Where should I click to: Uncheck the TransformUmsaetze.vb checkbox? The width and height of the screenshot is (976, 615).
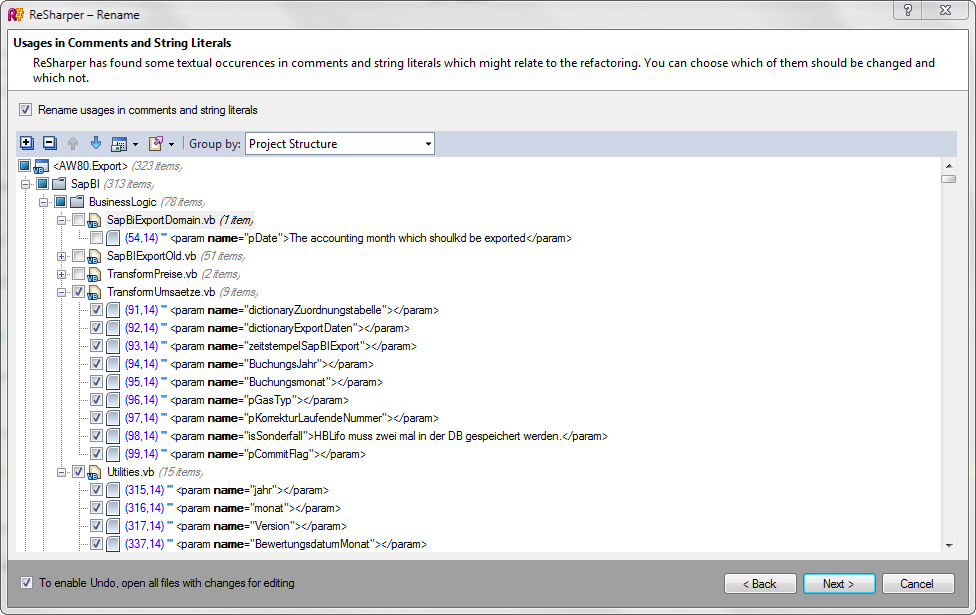(78, 292)
